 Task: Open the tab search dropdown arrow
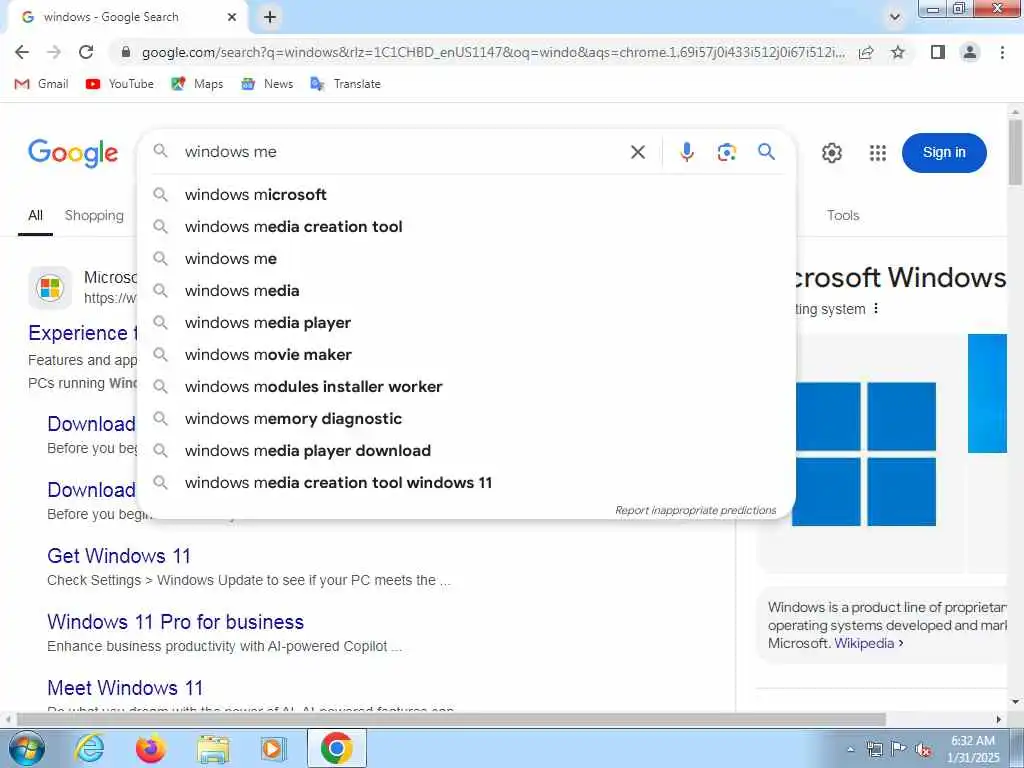895,18
